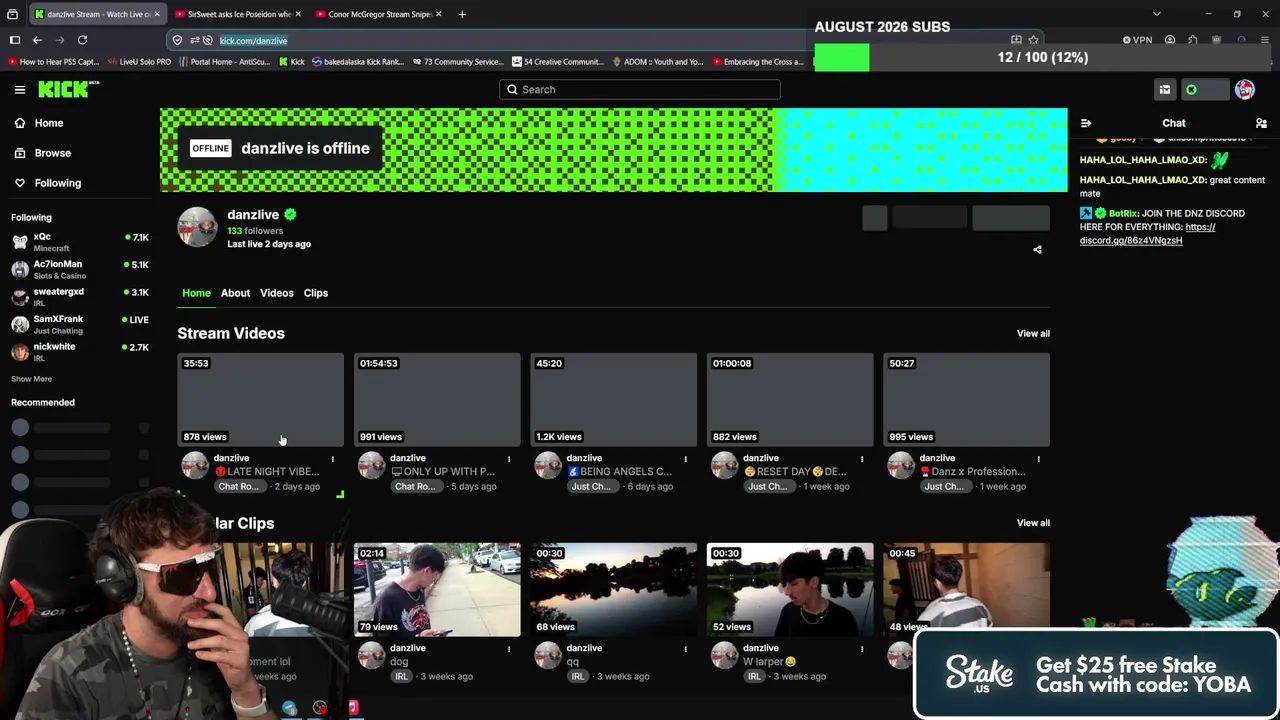Open SamXFrank's channel in Following list
Image resolution: width=1280 pixels, height=720 pixels.
tap(80, 324)
